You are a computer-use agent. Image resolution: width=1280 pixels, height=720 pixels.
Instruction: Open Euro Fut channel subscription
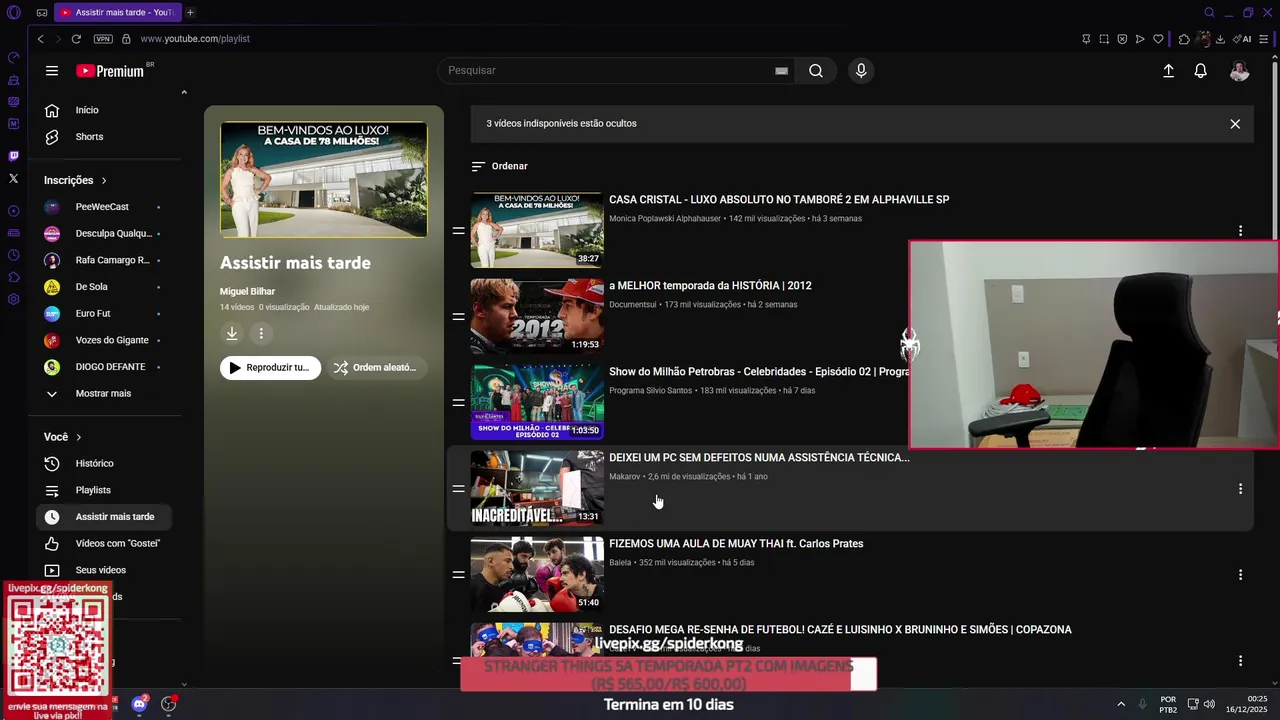[x=105, y=314]
